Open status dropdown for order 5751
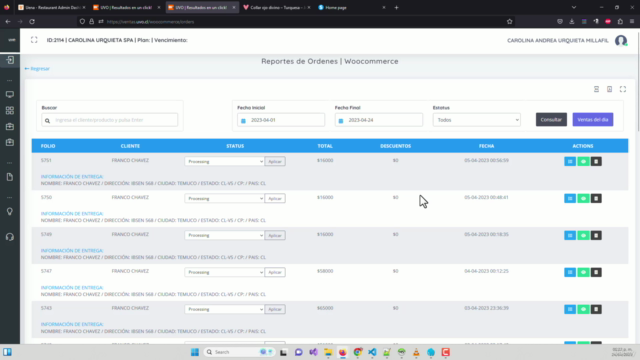The width and height of the screenshot is (640, 360). coord(224,162)
